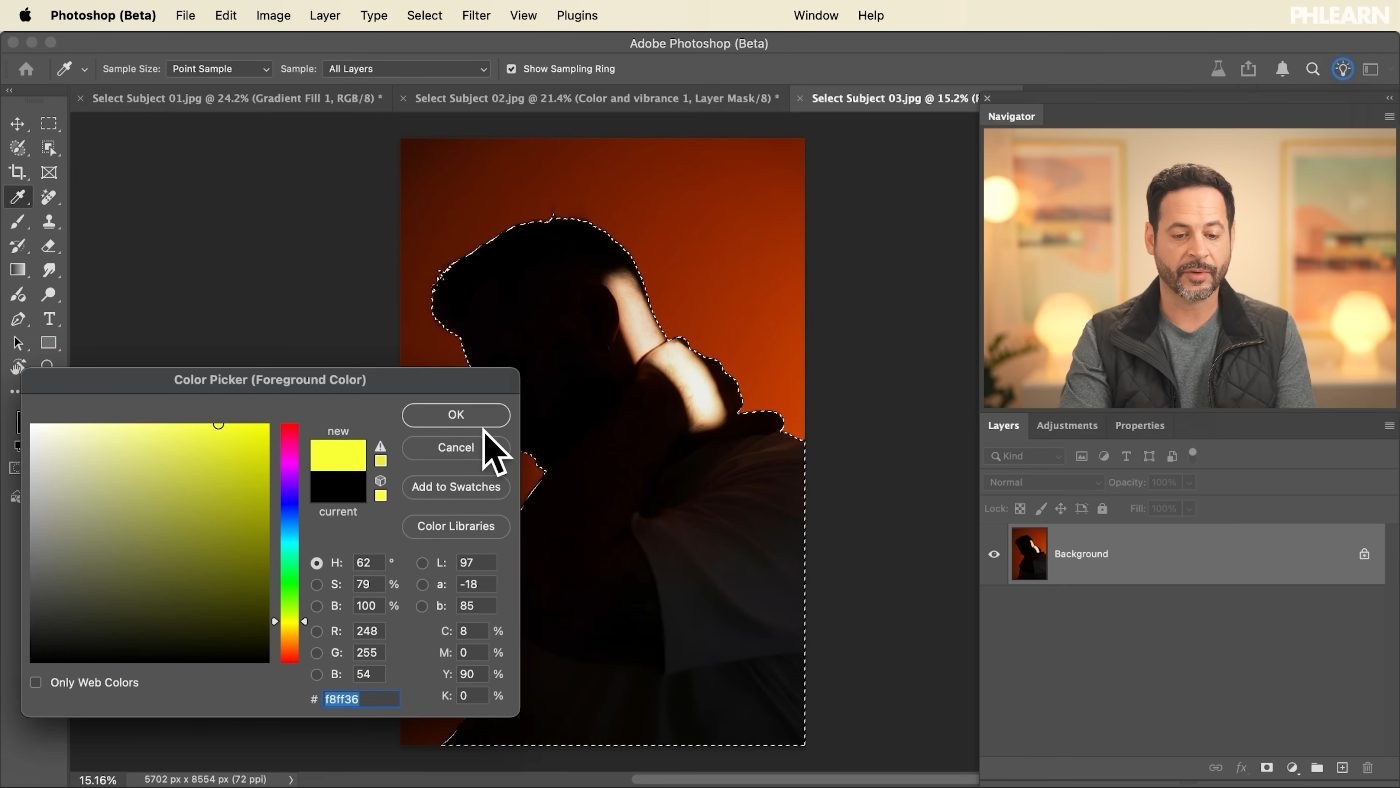
Task: Open the Kind layer filter dropdown
Action: pyautogui.click(x=1025, y=456)
